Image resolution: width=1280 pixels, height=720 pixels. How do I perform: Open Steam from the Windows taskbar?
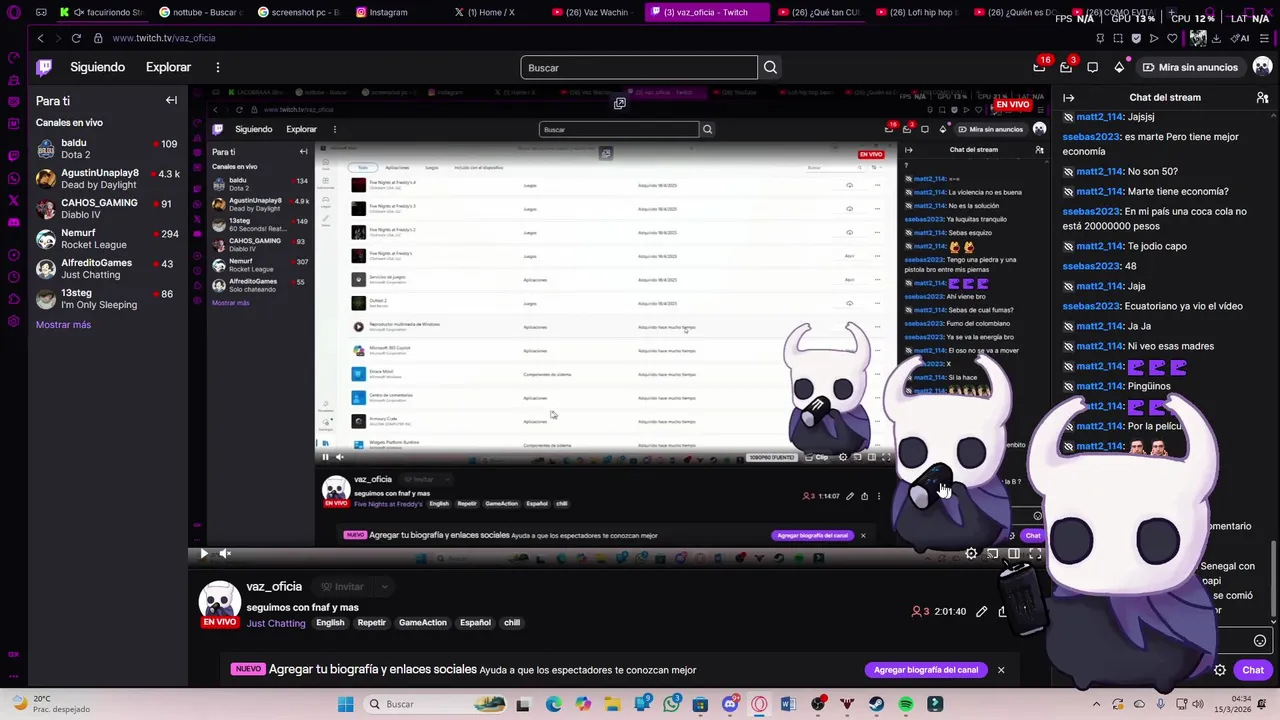click(x=876, y=704)
